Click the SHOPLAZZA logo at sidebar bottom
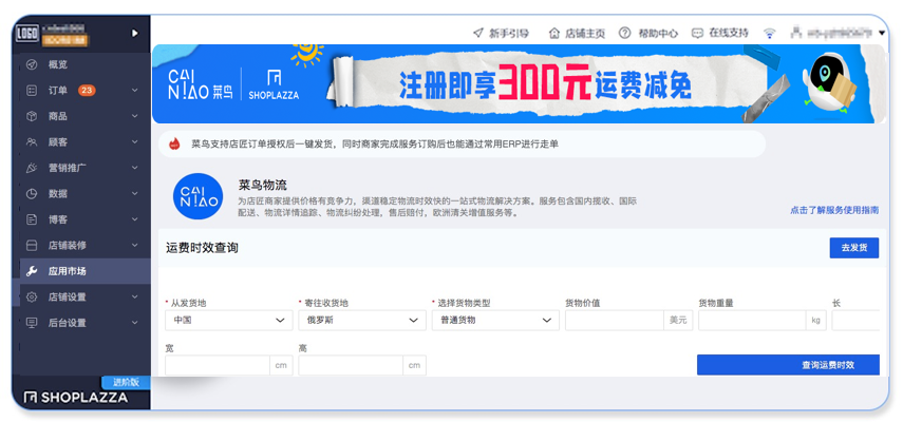This screenshot has width=904, height=422. click(x=76, y=397)
